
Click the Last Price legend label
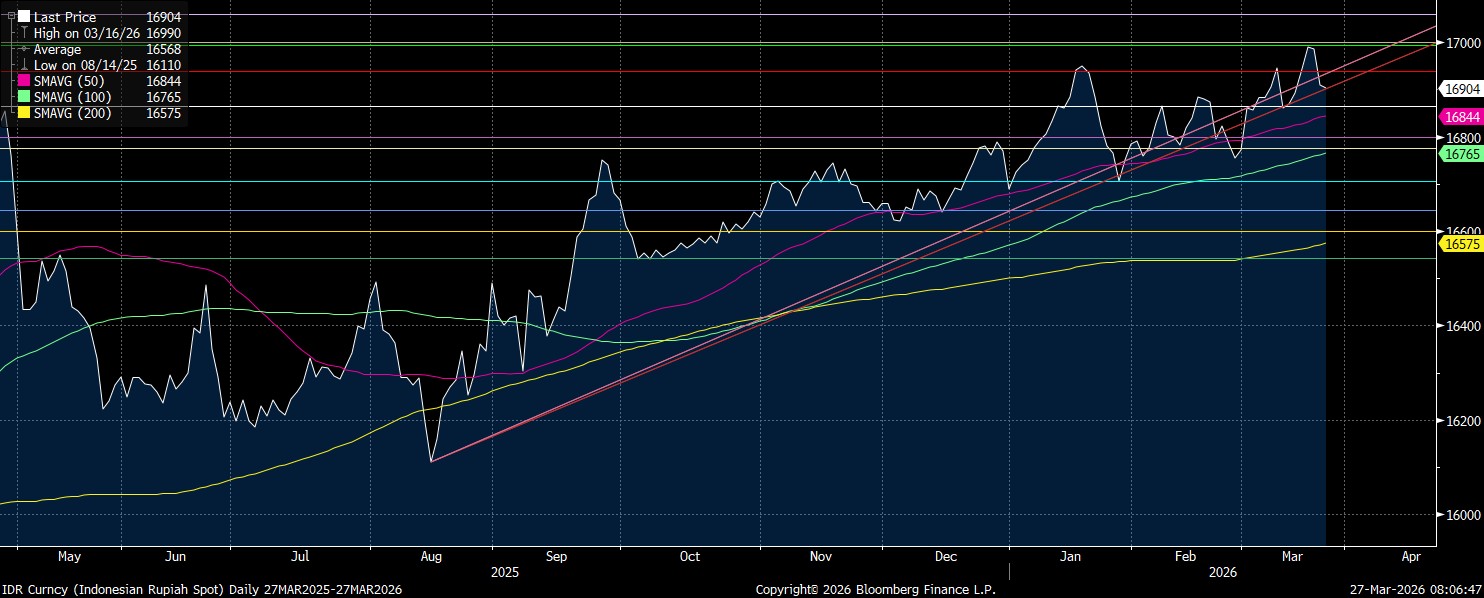[x=65, y=17]
